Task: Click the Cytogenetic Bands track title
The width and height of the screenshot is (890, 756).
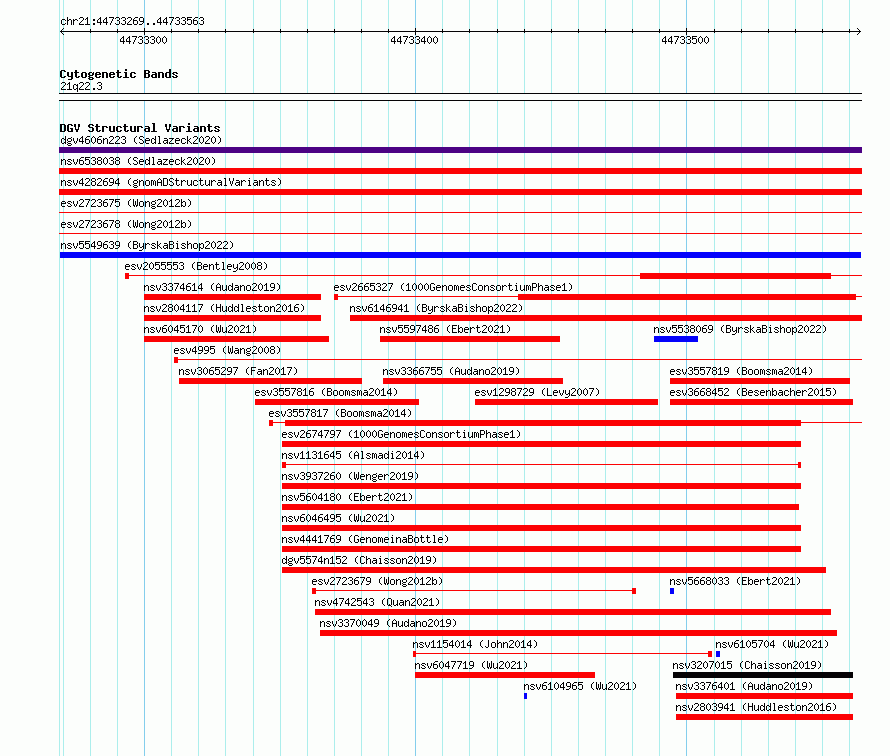Action: [119, 74]
